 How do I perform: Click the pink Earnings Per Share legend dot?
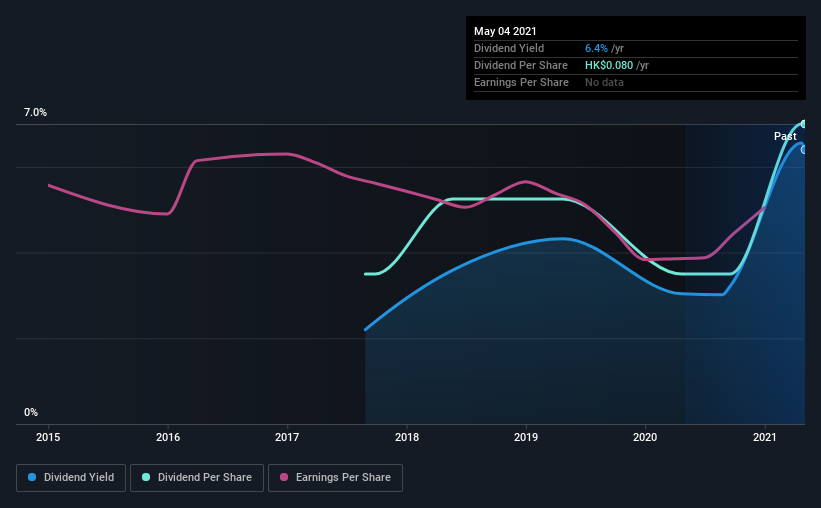pos(284,477)
